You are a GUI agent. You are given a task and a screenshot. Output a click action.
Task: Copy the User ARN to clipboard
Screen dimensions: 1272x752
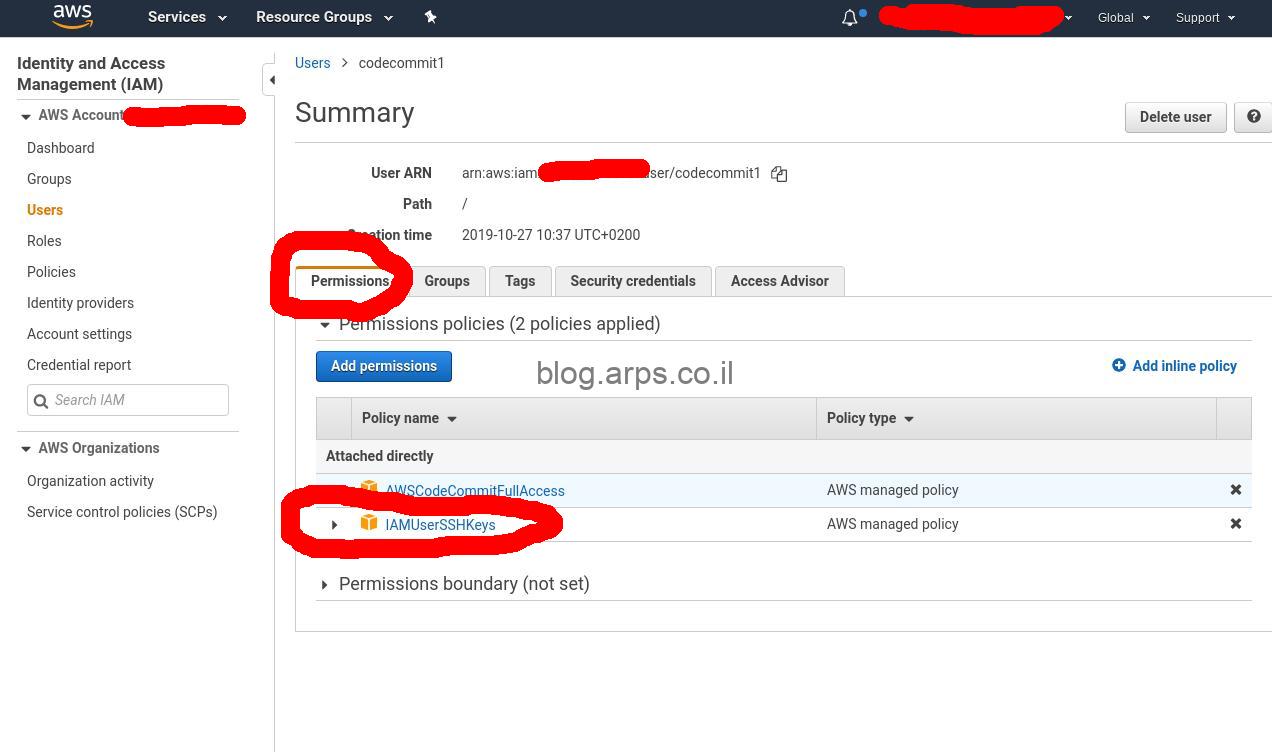[x=779, y=174]
